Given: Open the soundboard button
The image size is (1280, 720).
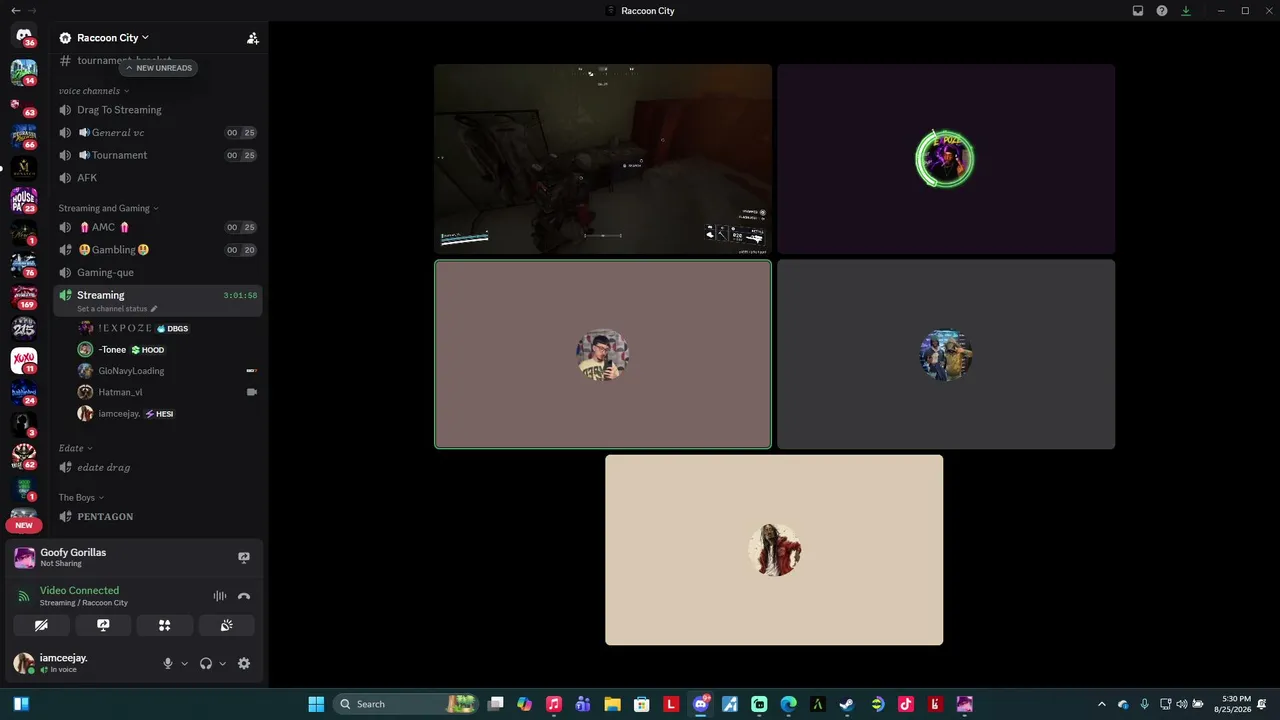Looking at the screenshot, I should click(x=226, y=625).
